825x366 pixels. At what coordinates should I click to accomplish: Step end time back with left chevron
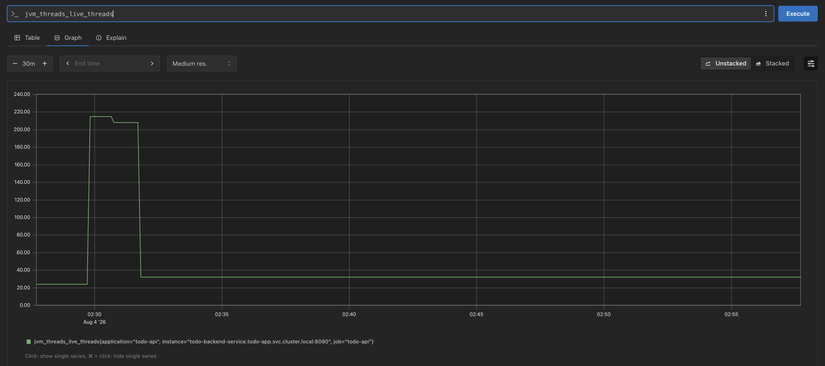(67, 64)
